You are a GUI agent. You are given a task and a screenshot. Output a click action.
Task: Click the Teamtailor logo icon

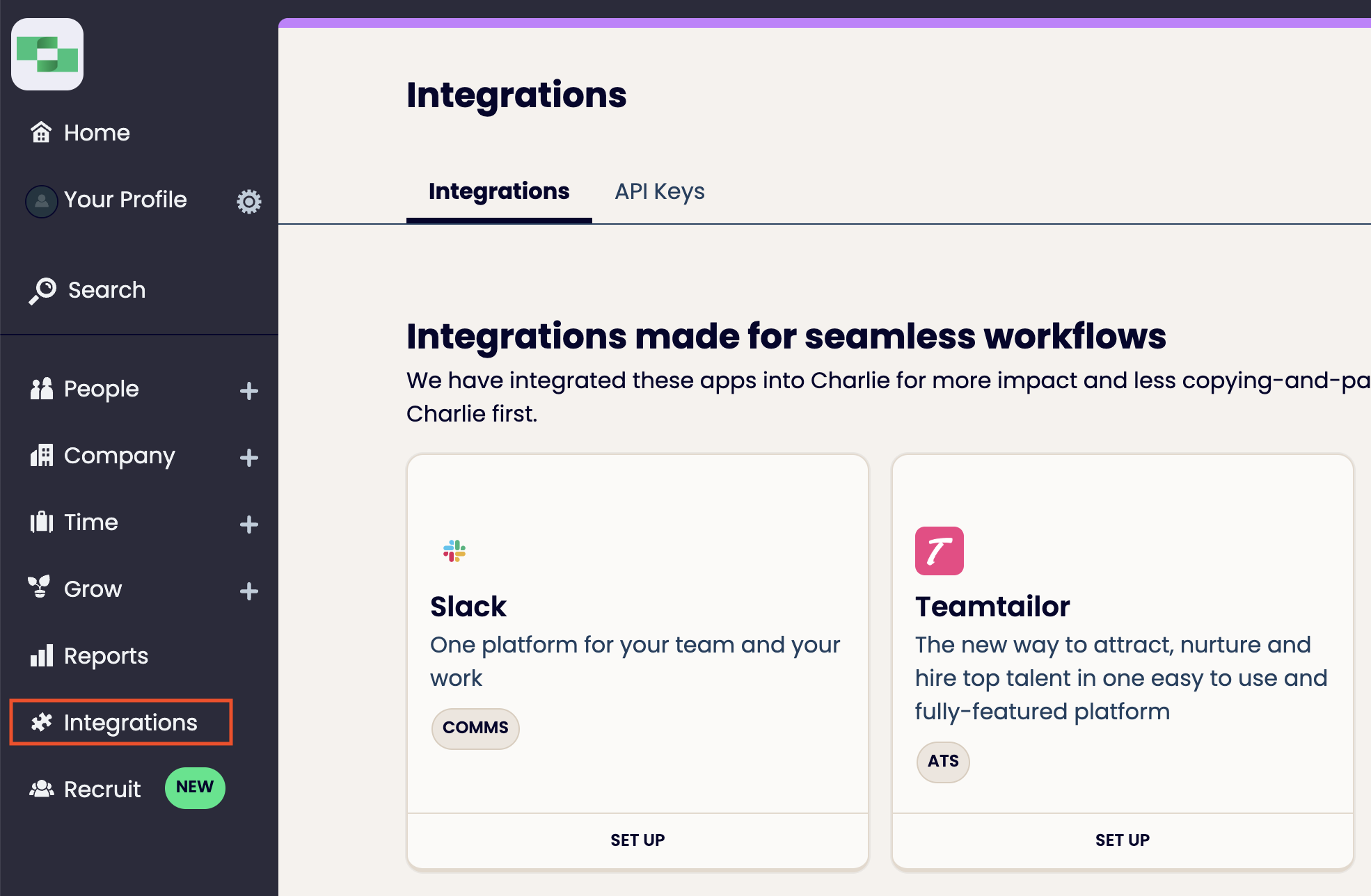coord(939,550)
